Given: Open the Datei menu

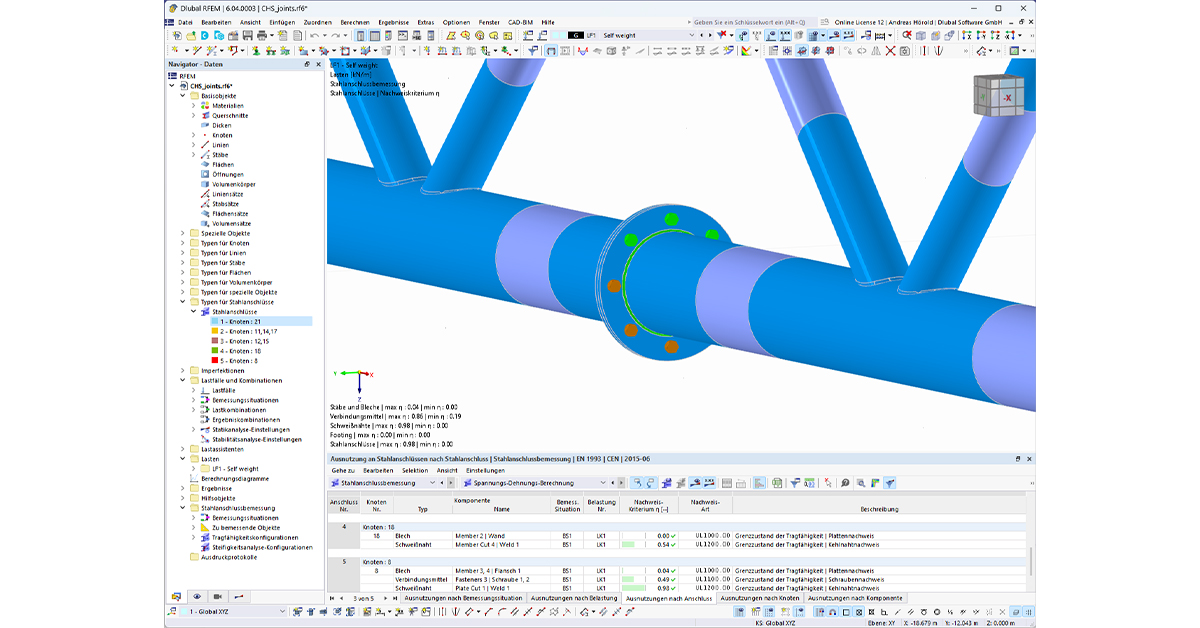Looking at the screenshot, I should pos(185,21).
